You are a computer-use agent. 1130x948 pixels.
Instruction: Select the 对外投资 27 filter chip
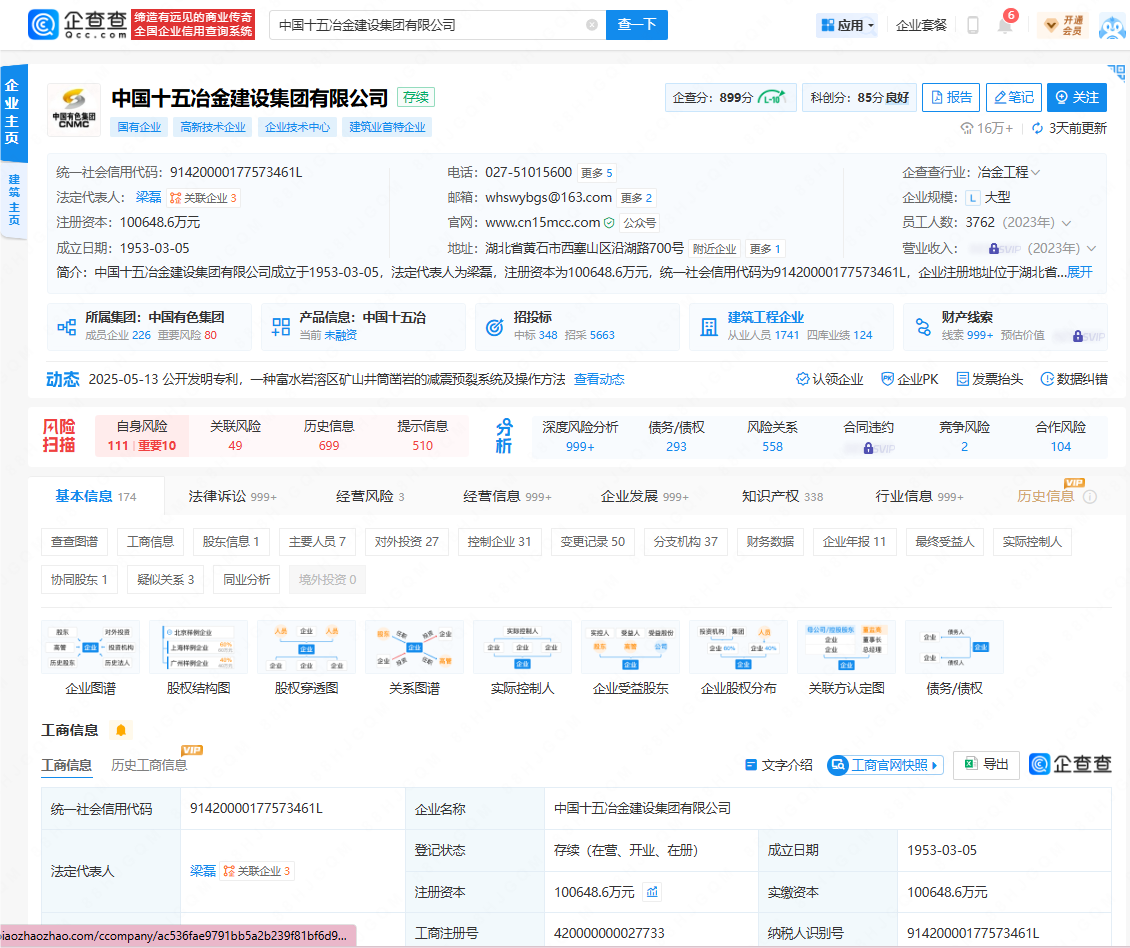[x=406, y=541]
